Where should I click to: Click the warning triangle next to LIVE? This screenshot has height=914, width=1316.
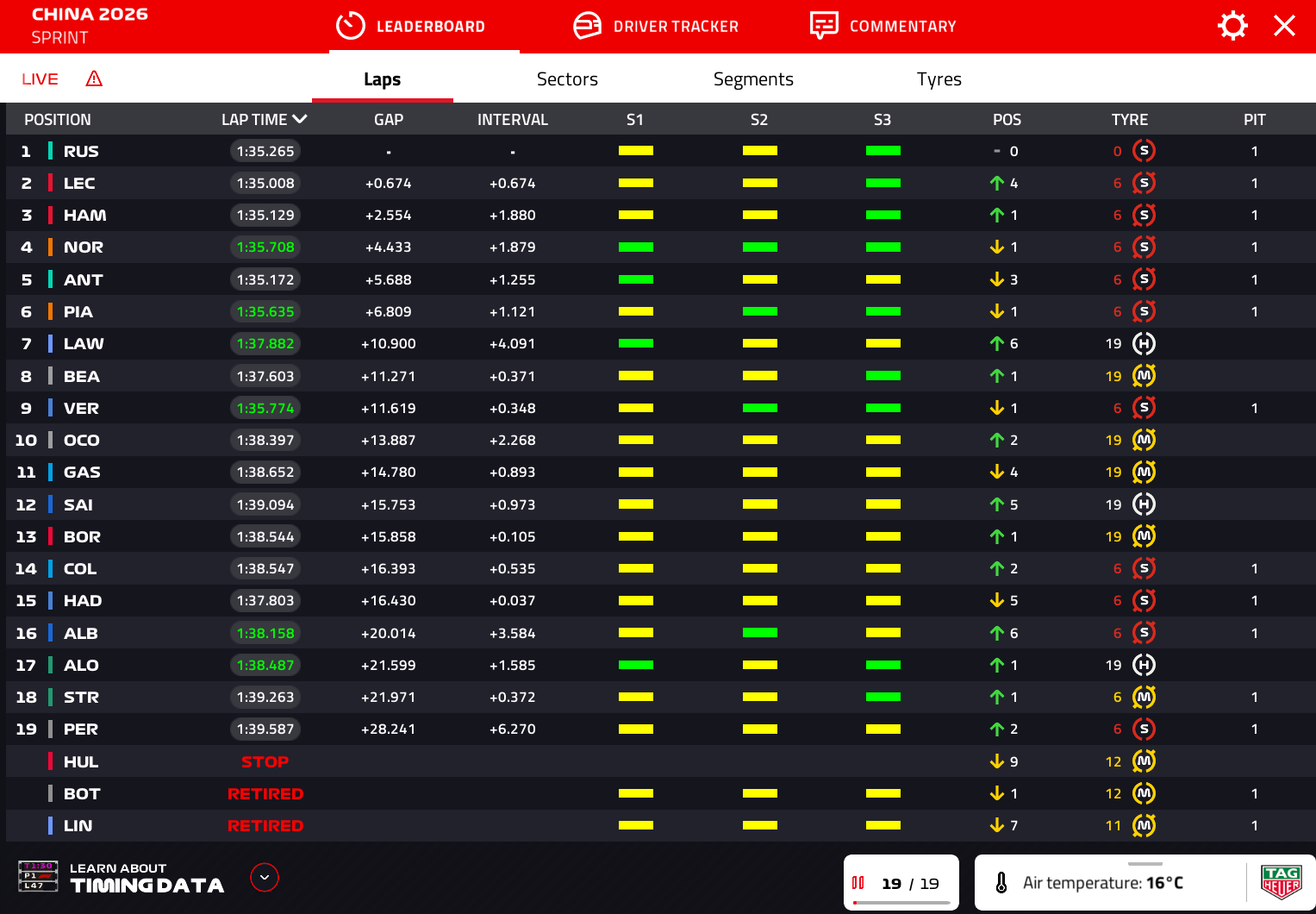94,79
